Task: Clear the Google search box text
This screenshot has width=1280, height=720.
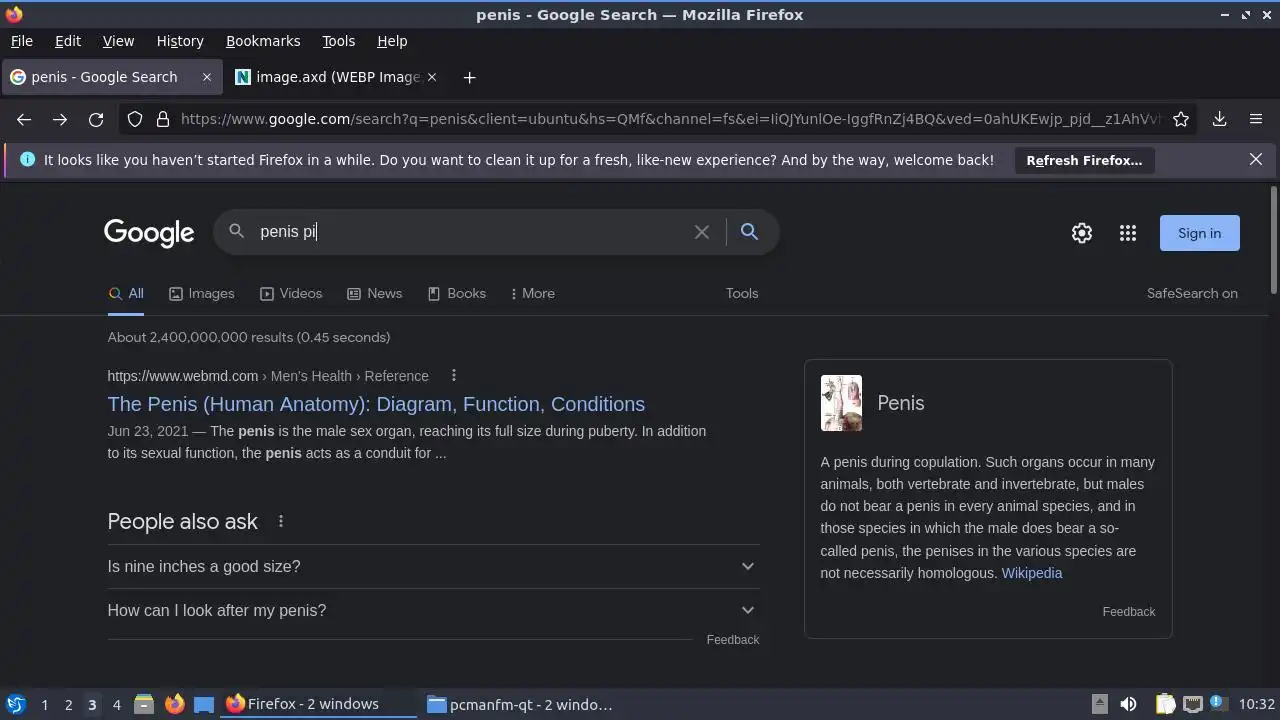Action: 702,232
